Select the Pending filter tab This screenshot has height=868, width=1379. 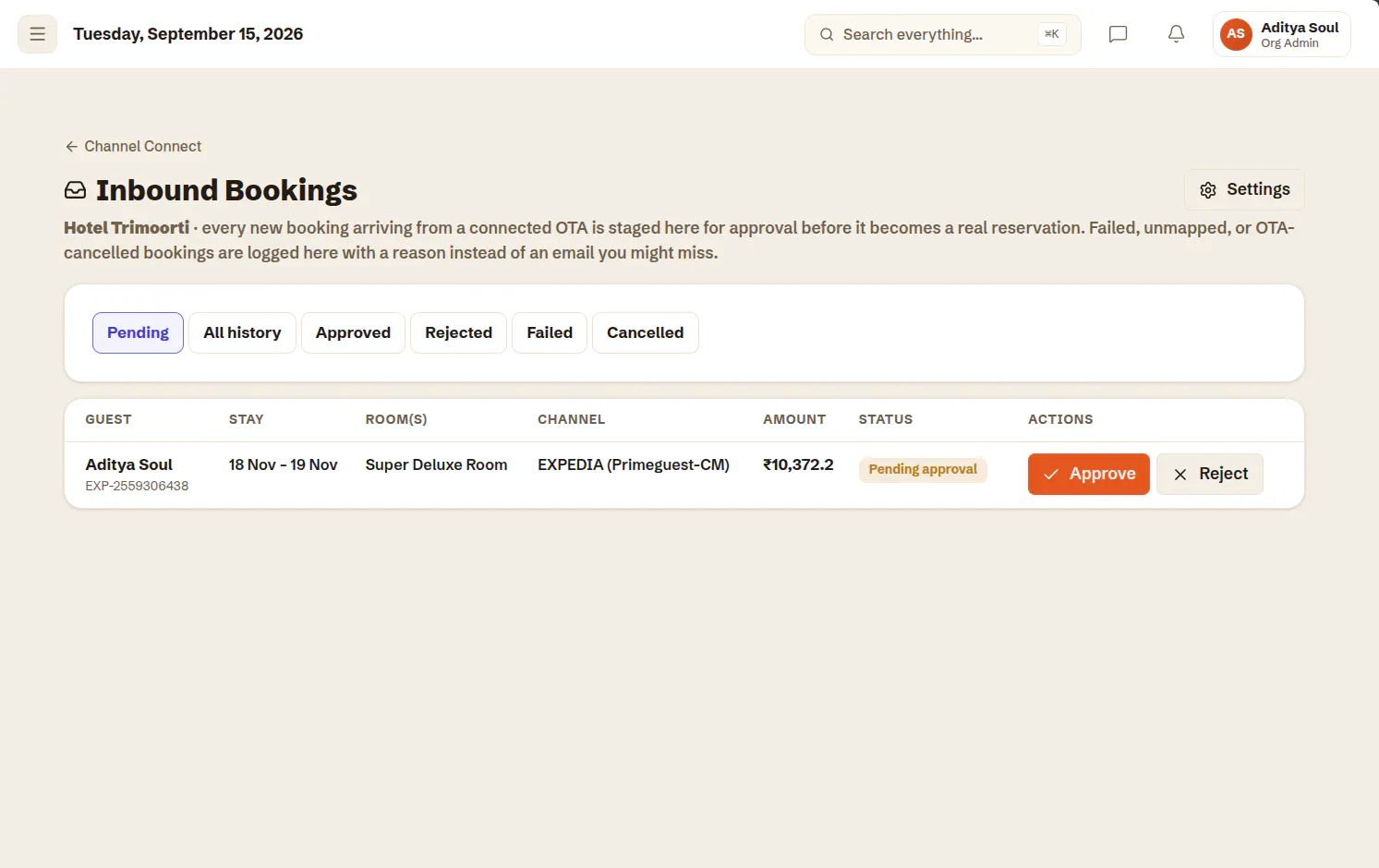pyautogui.click(x=138, y=332)
